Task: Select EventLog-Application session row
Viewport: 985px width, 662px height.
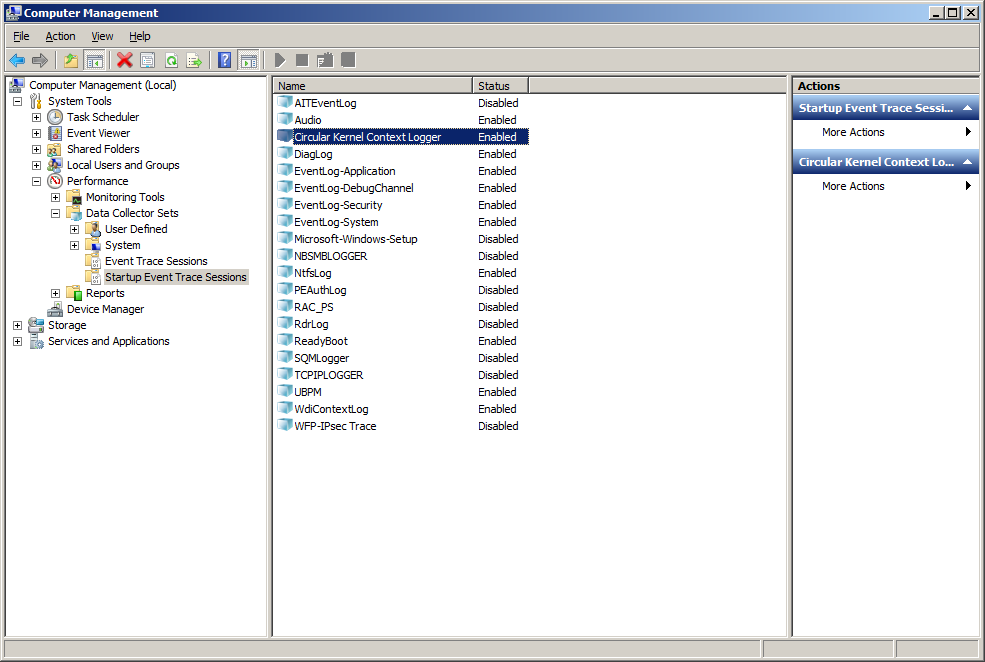Action: 402,171
